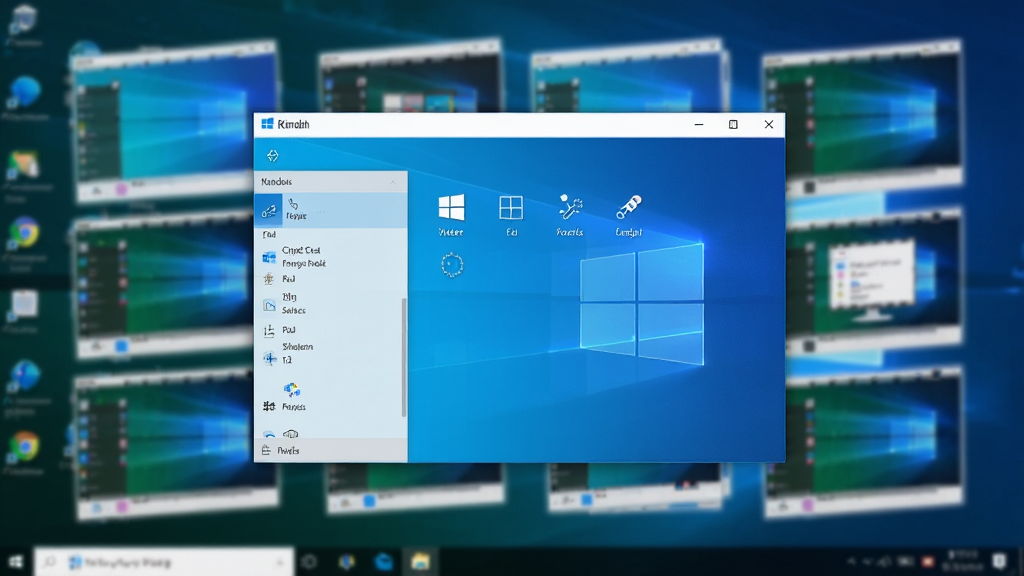Click the footer label in sidebar bottom bar
The image size is (1024, 576).
288,451
